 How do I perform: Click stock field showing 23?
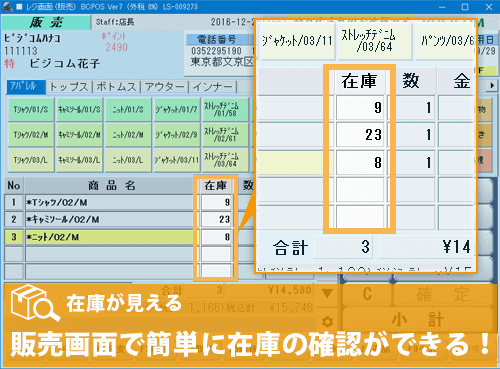216,219
